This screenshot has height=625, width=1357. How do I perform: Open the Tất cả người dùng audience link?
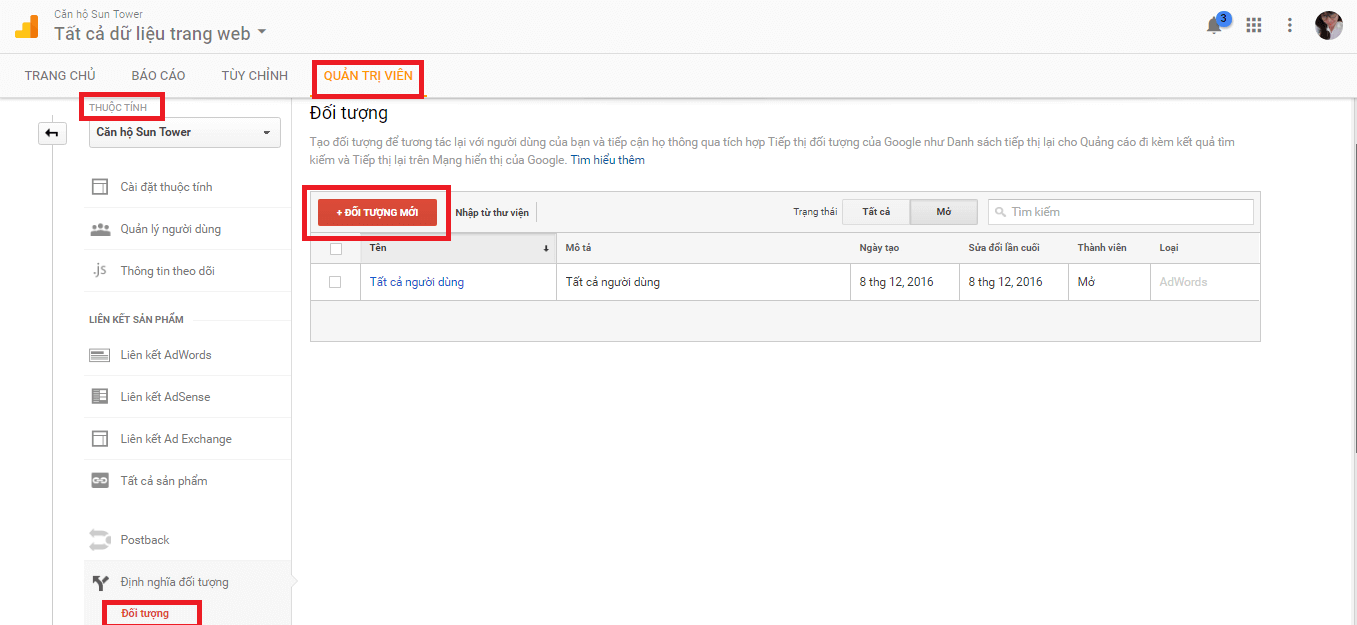417,282
